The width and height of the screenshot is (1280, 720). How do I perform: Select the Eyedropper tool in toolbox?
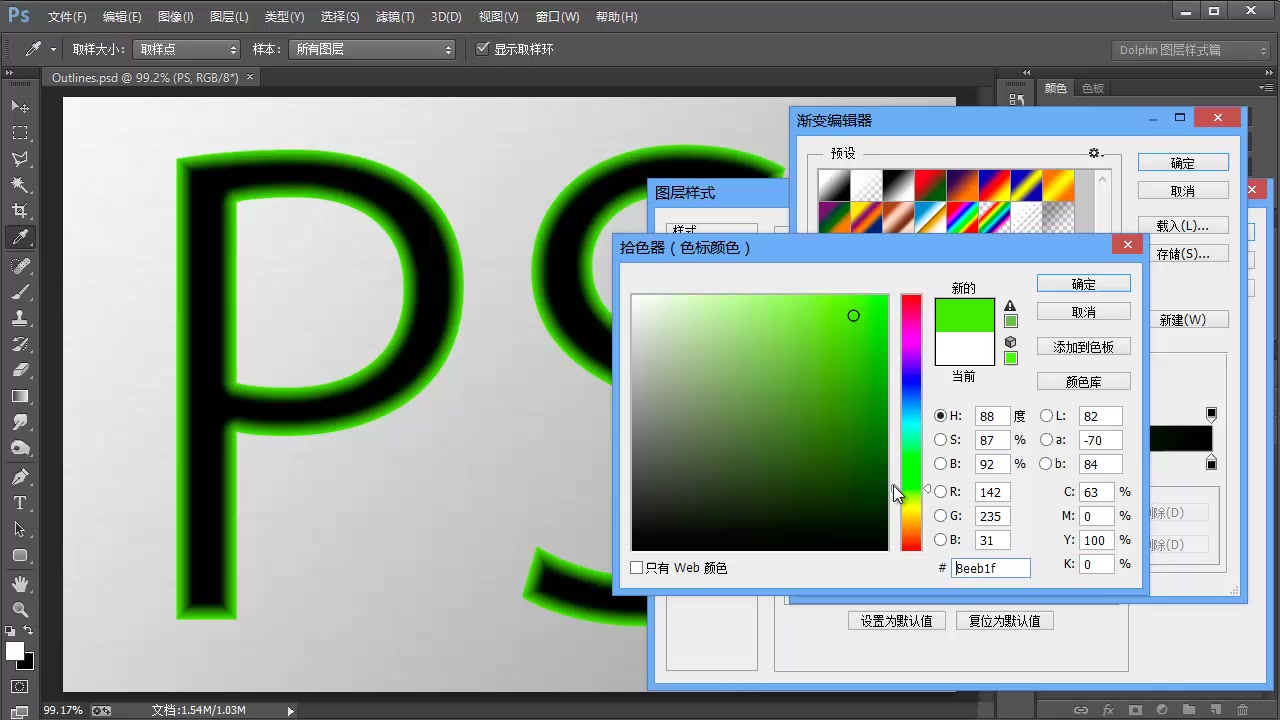(20, 238)
